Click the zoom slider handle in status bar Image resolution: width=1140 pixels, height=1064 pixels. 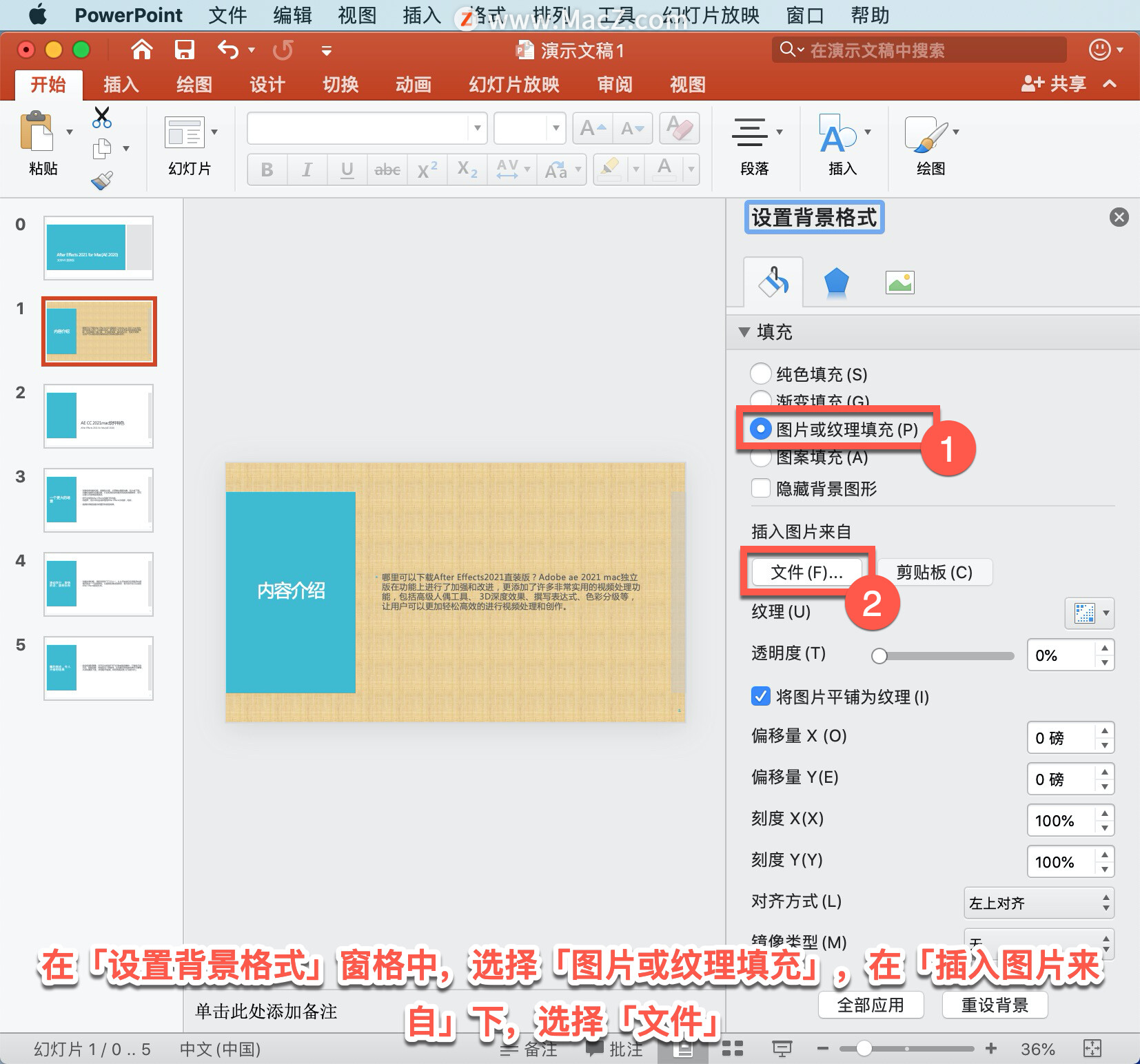coord(864,1049)
